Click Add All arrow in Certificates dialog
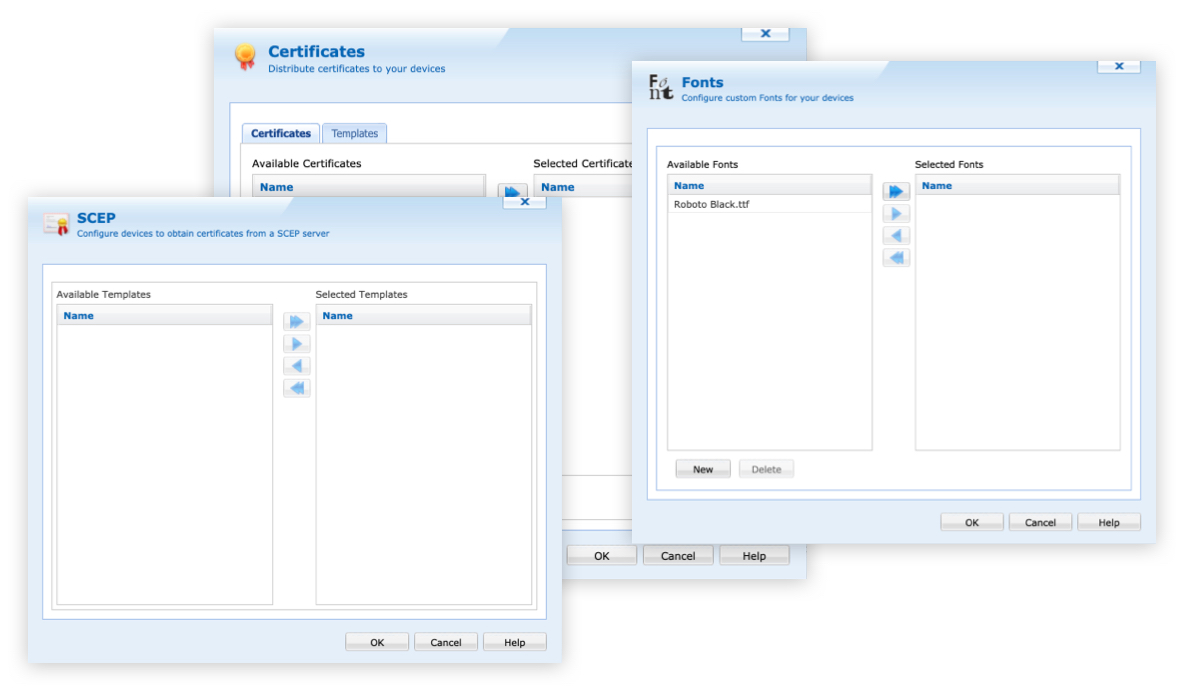 point(512,190)
